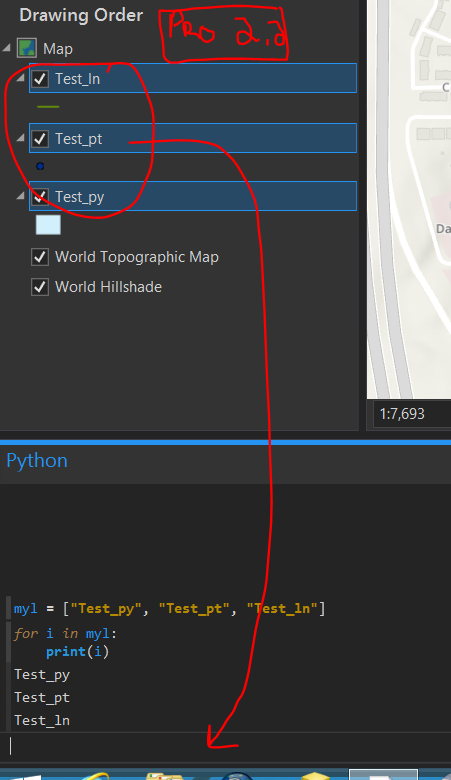This screenshot has height=780, width=451.
Task: Open the green line symbol of Test_ln
Action: (48, 106)
